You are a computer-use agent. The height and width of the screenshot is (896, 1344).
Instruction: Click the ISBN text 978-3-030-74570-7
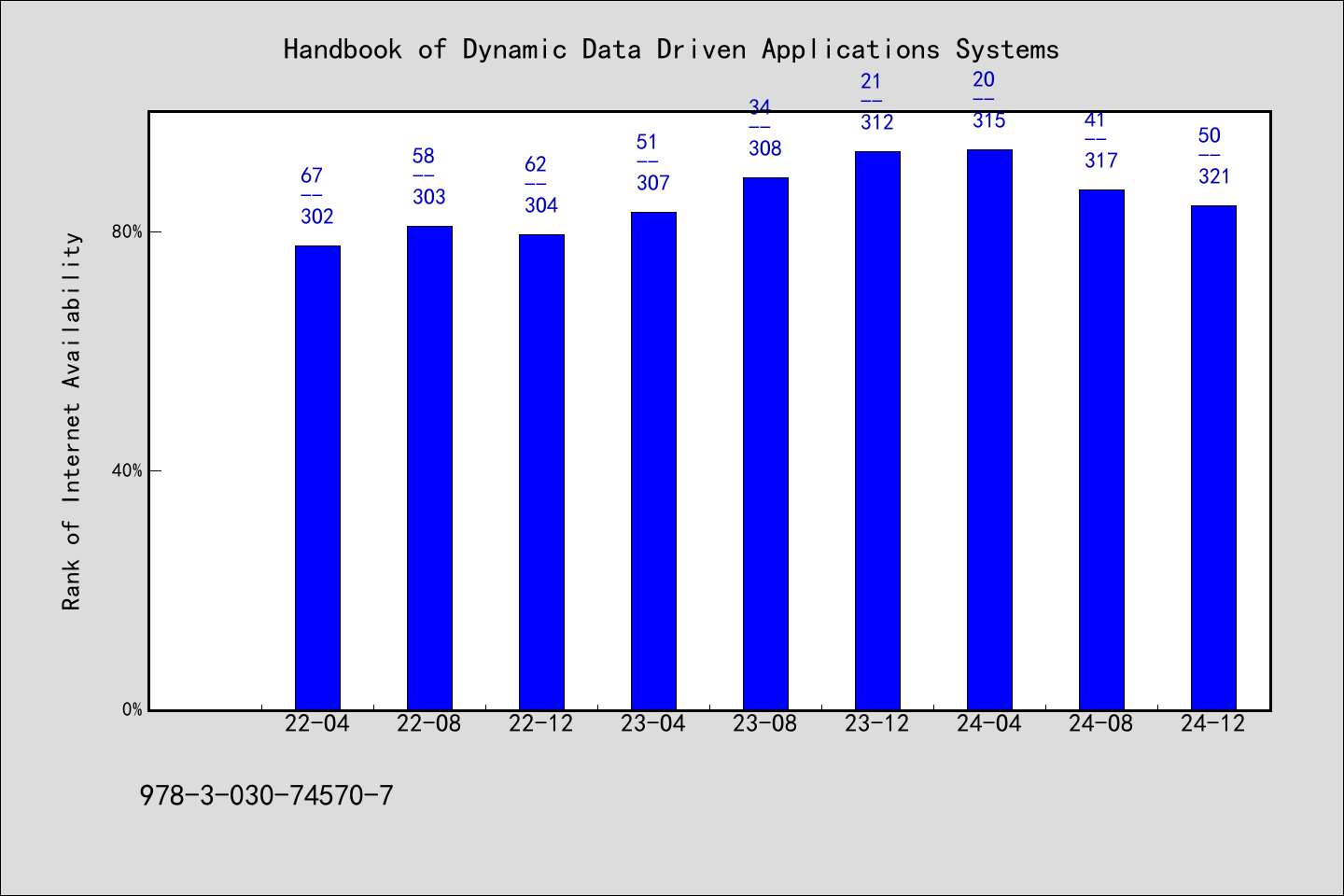click(x=266, y=796)
